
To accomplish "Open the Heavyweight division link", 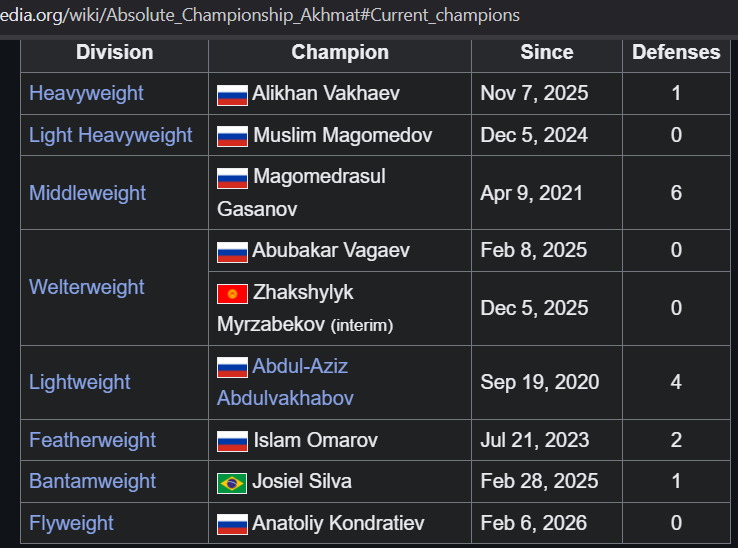I will 86,93.
